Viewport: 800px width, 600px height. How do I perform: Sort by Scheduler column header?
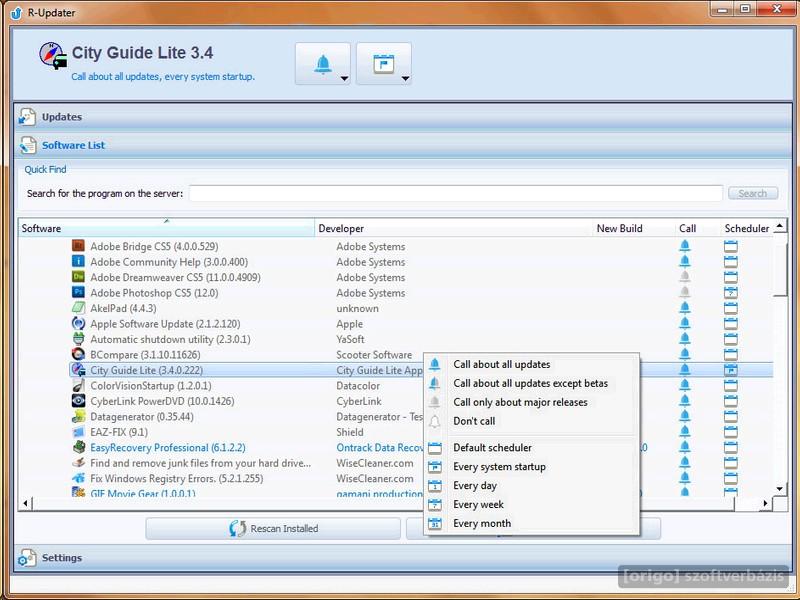coord(747,228)
